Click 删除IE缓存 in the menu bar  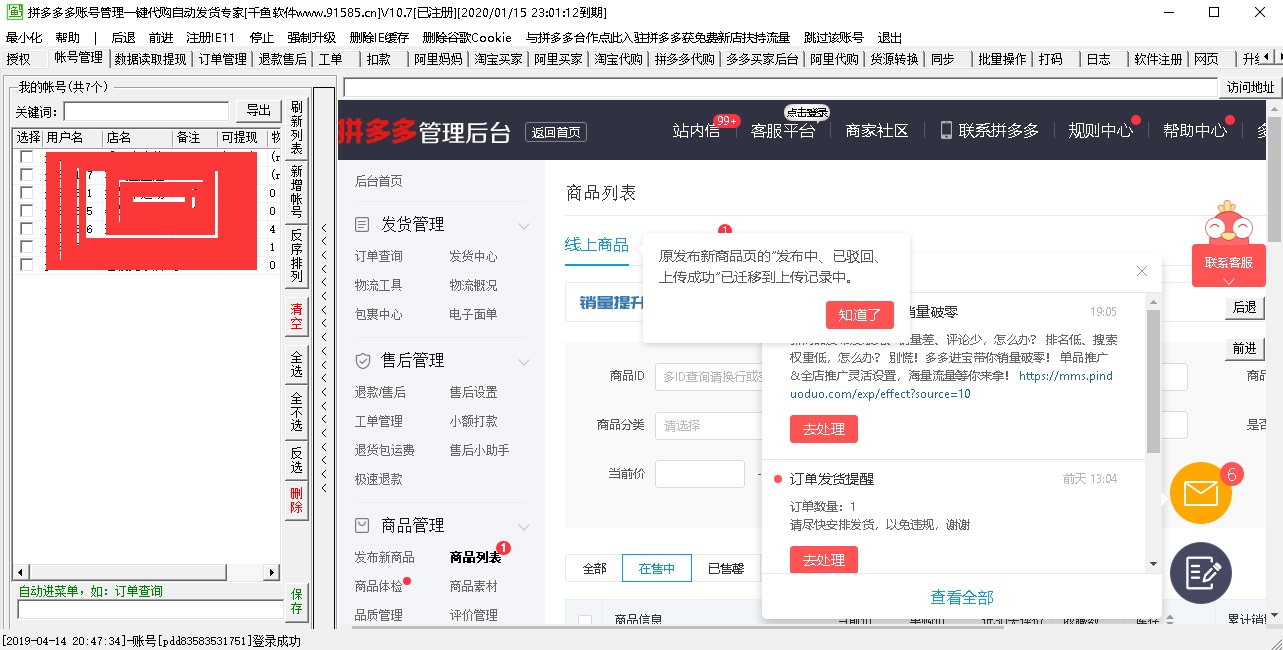(379, 37)
